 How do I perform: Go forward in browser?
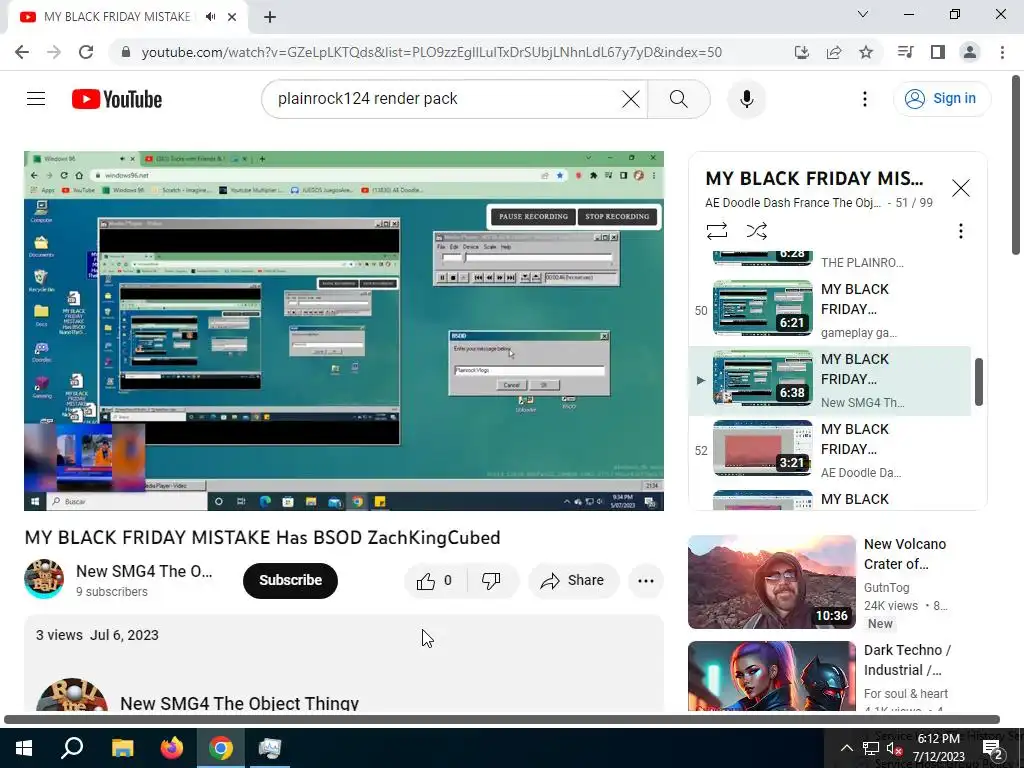(54, 52)
